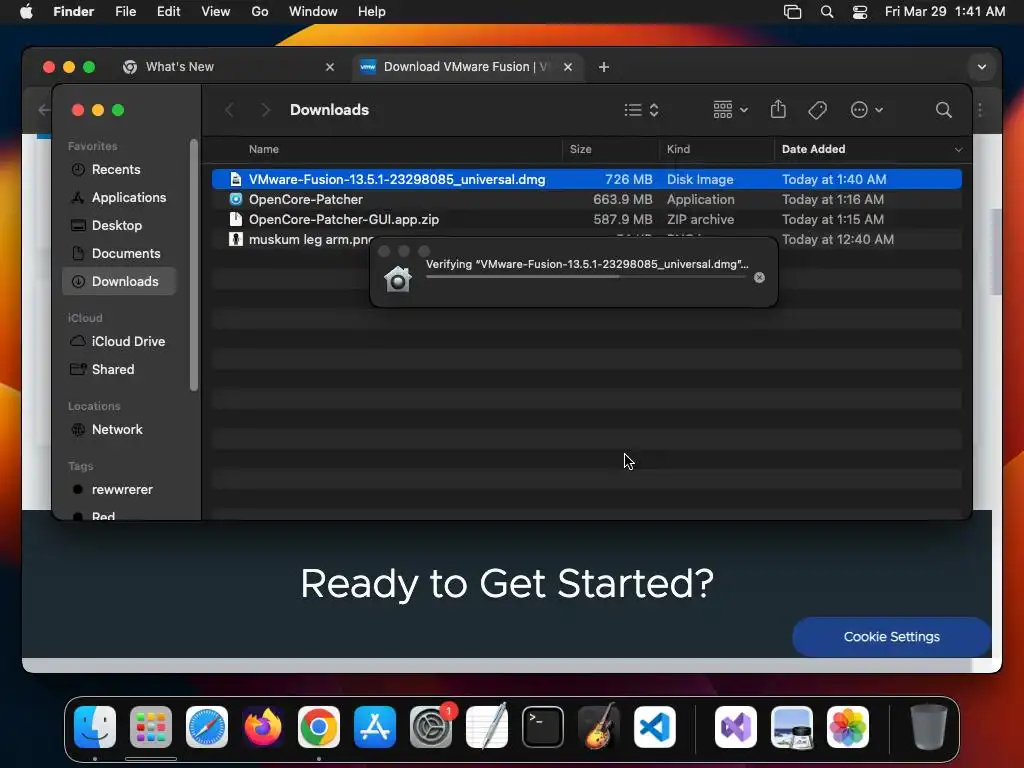Screen dimensions: 1024x768
Task: Toggle Date Added sort order chevron
Action: coord(958,150)
